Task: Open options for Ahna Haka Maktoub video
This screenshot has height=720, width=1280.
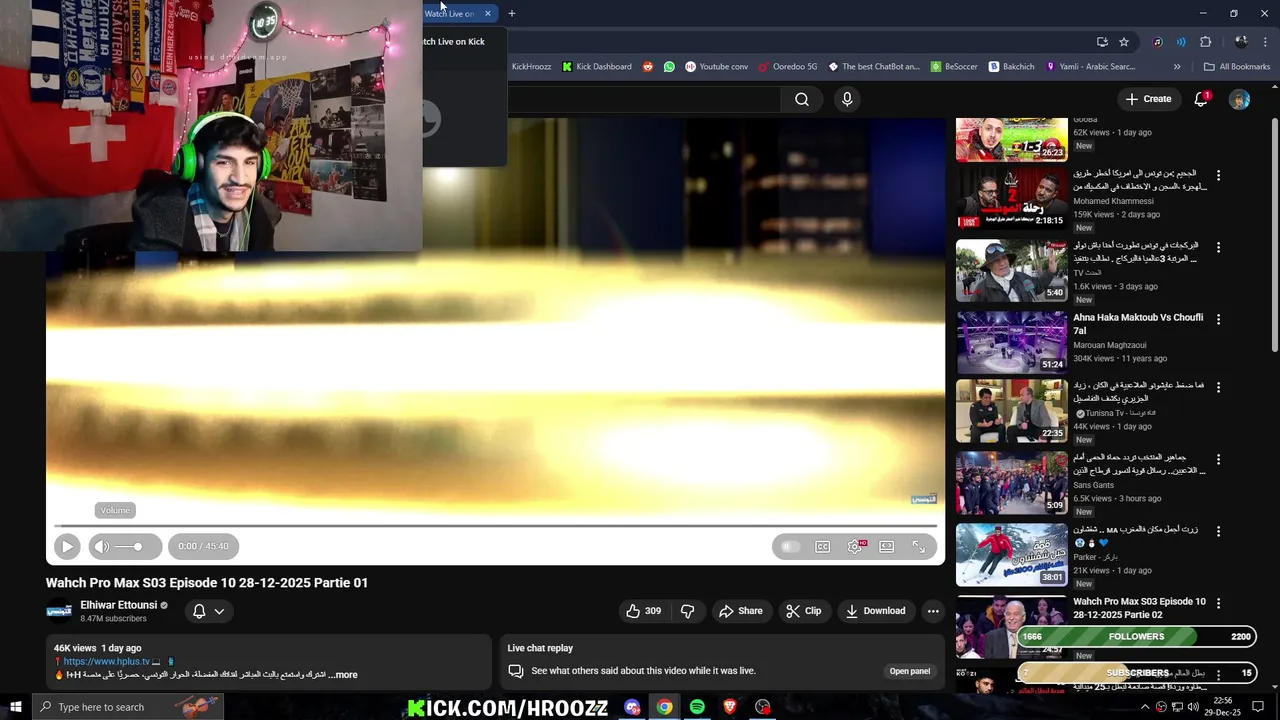Action: tap(1218, 319)
